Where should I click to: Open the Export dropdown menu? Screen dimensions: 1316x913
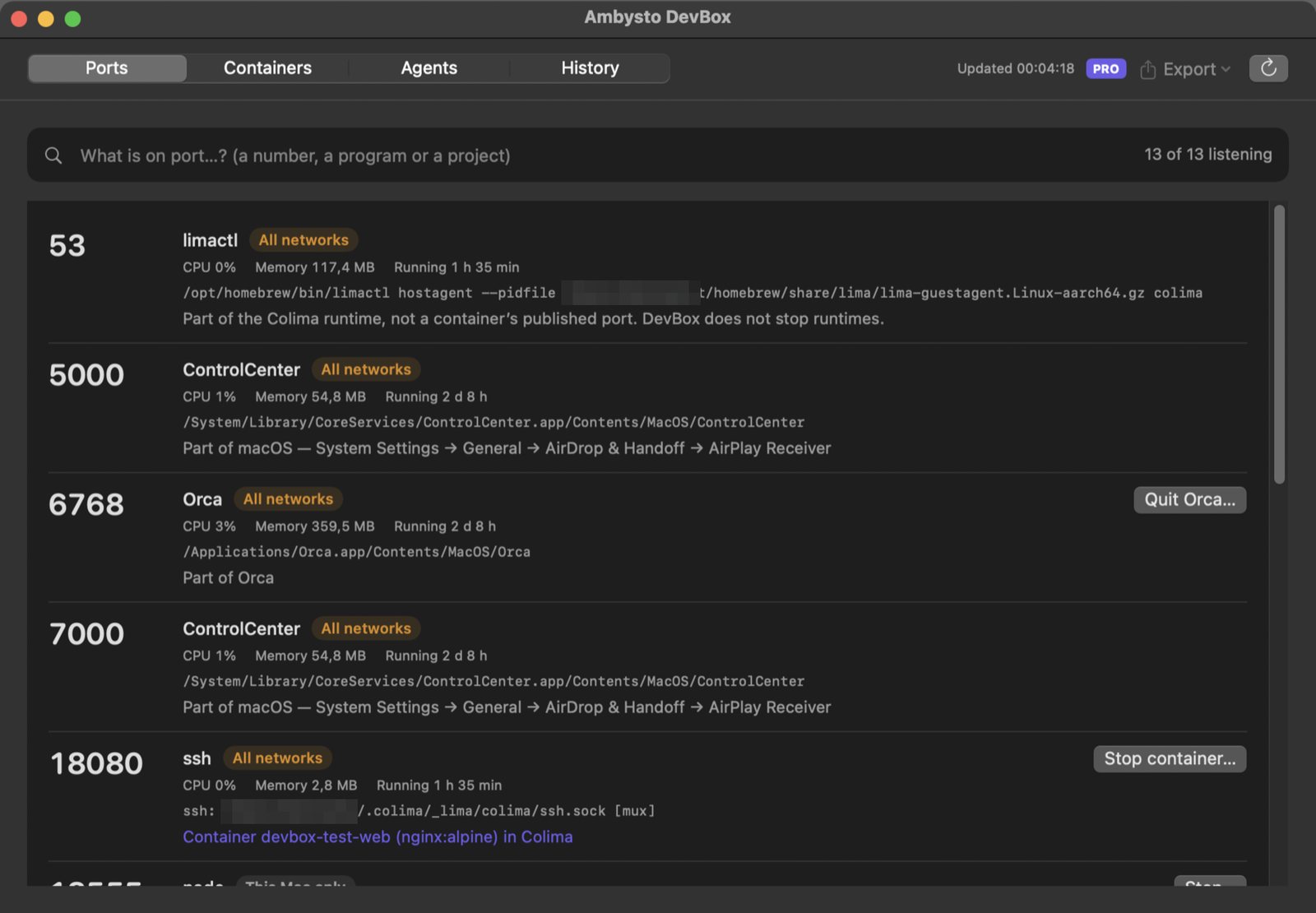click(1185, 69)
